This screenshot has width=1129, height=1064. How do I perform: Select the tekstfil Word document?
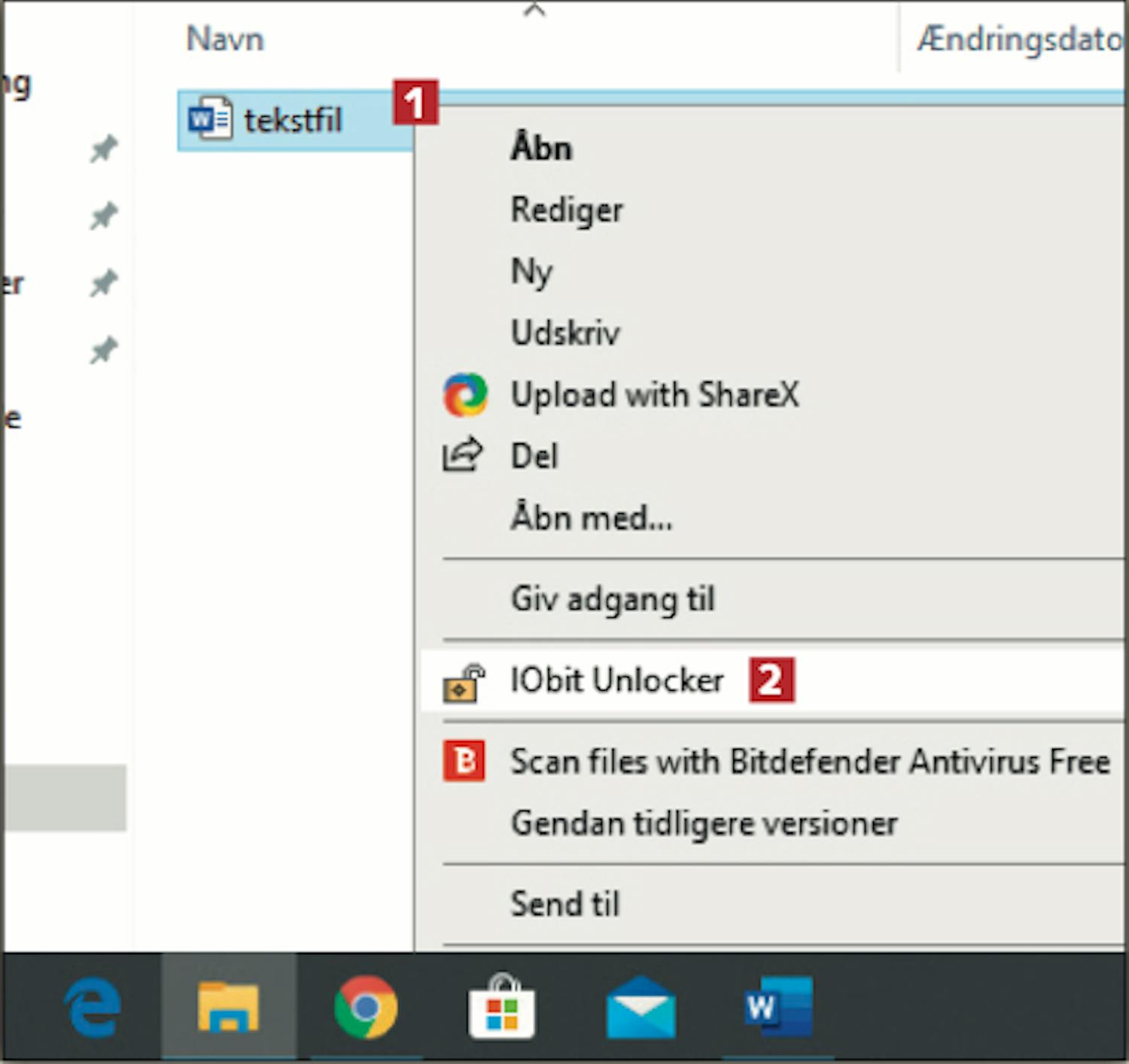[292, 120]
